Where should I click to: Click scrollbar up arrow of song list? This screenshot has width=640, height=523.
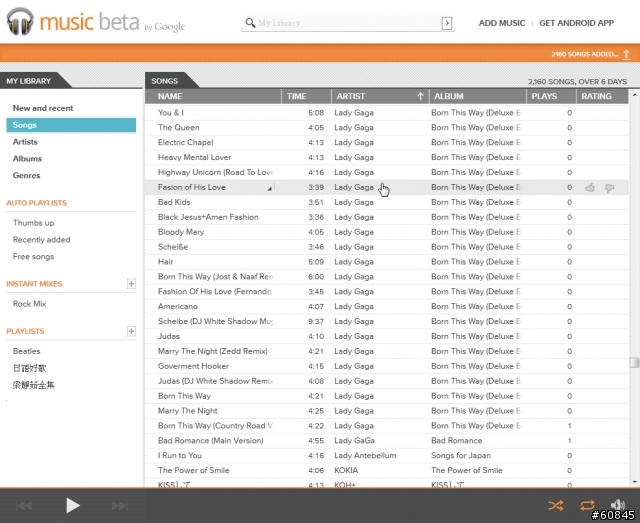pyautogui.click(x=634, y=95)
